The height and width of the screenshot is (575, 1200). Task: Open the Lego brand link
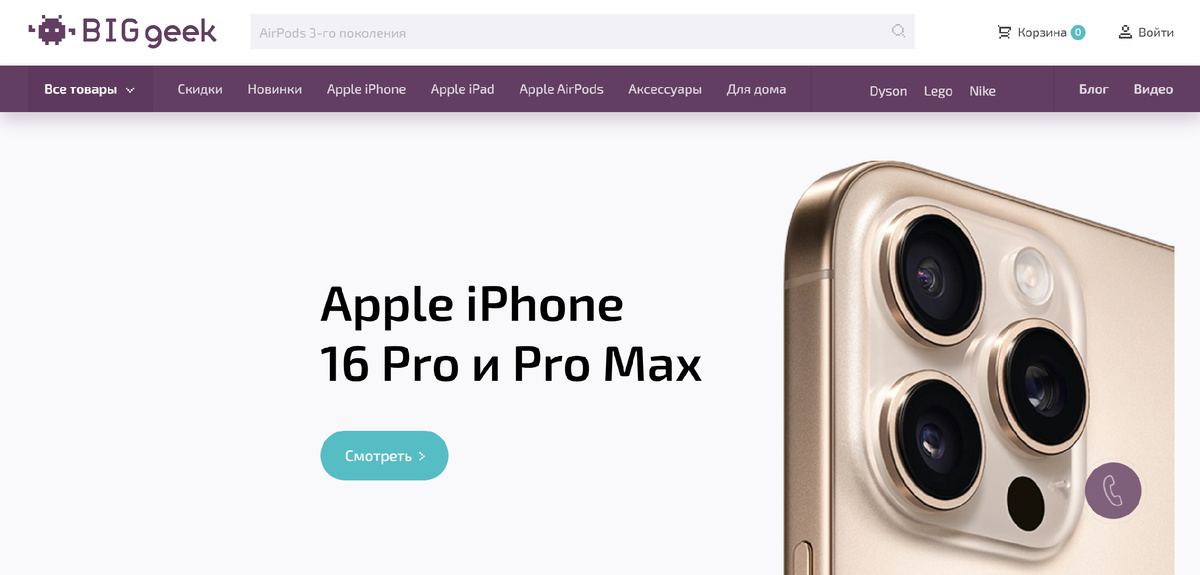(x=938, y=91)
